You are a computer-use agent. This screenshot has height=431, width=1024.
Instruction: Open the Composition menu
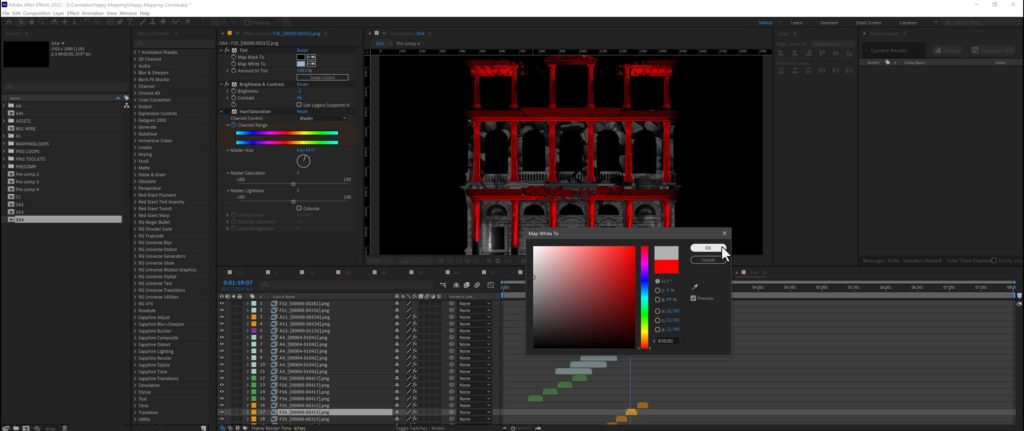(37, 13)
